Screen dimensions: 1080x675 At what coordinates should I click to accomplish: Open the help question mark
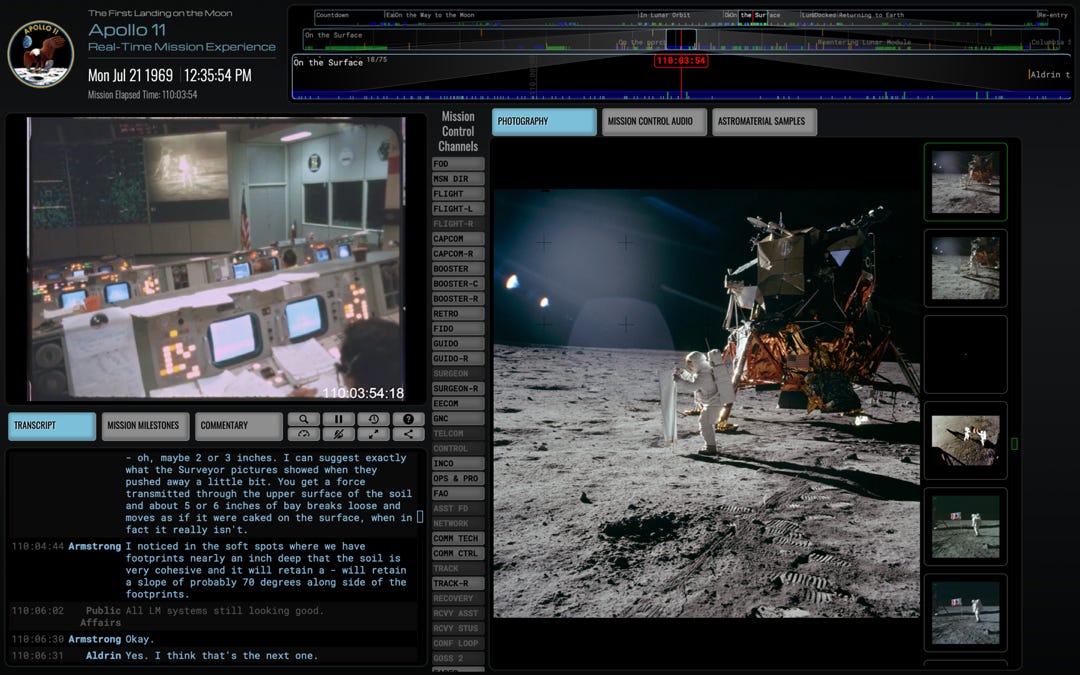(x=408, y=419)
